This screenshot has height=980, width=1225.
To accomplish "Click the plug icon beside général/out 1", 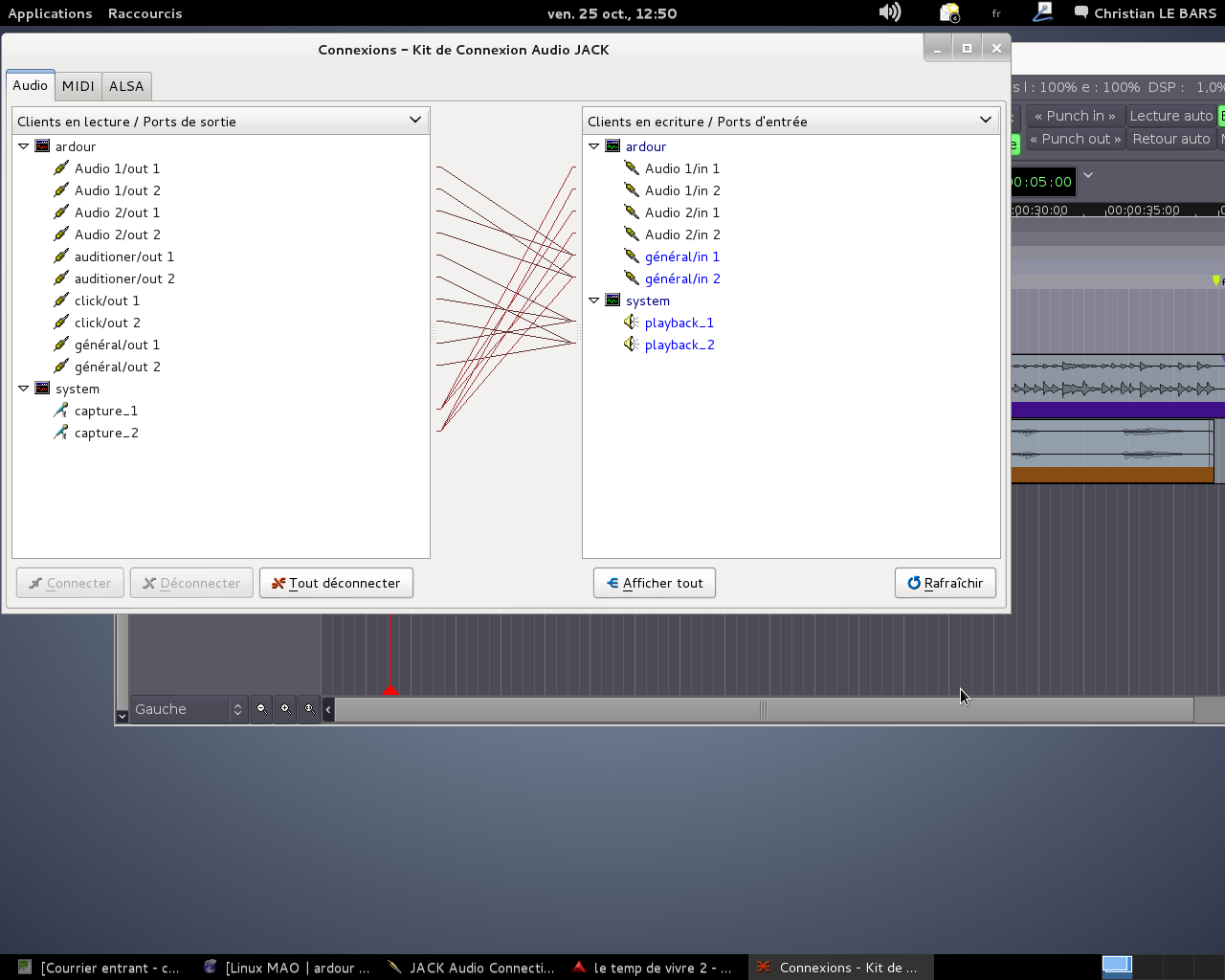I will pyautogui.click(x=61, y=345).
